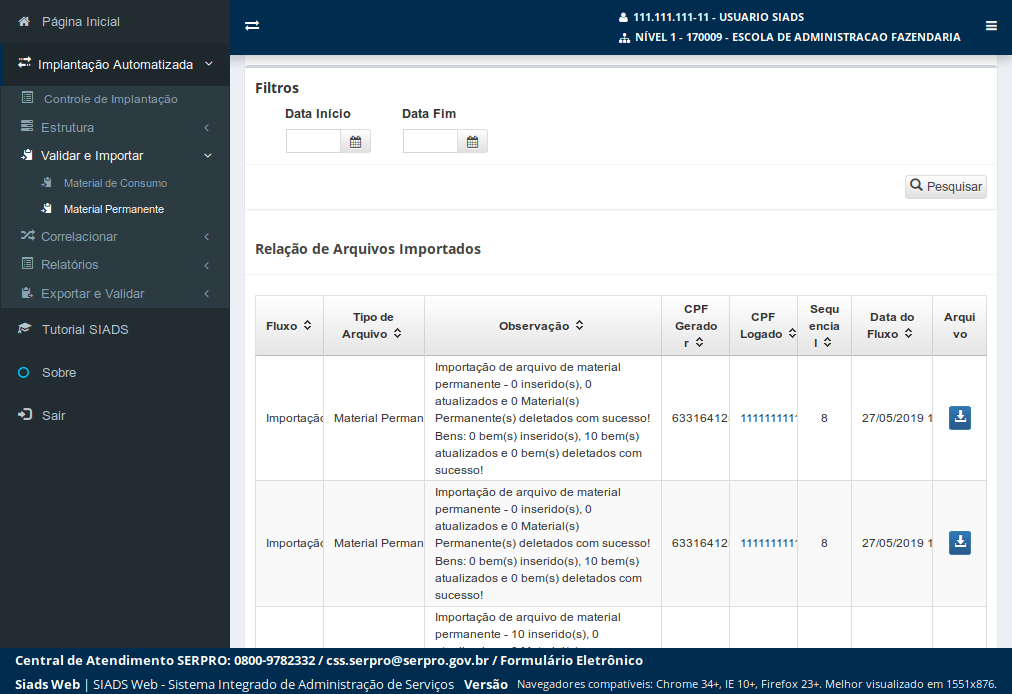Click inside the Data Fim field
This screenshot has height=694, width=1012.
pyautogui.click(x=430, y=141)
